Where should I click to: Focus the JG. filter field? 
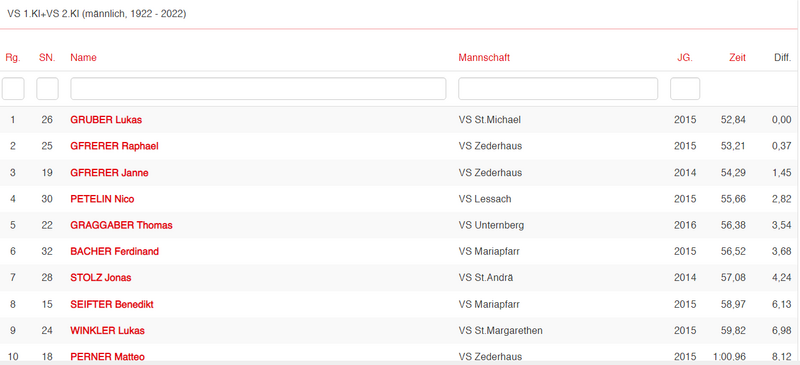coord(685,89)
